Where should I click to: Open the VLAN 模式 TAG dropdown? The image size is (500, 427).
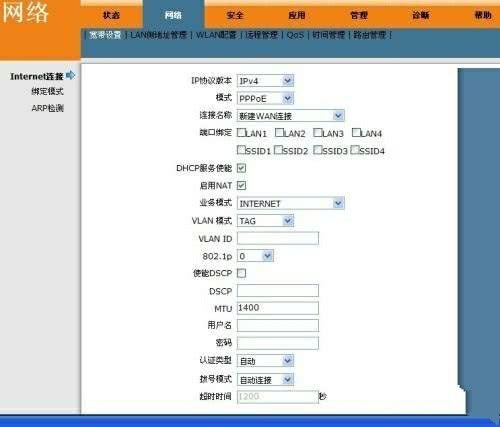pos(265,221)
